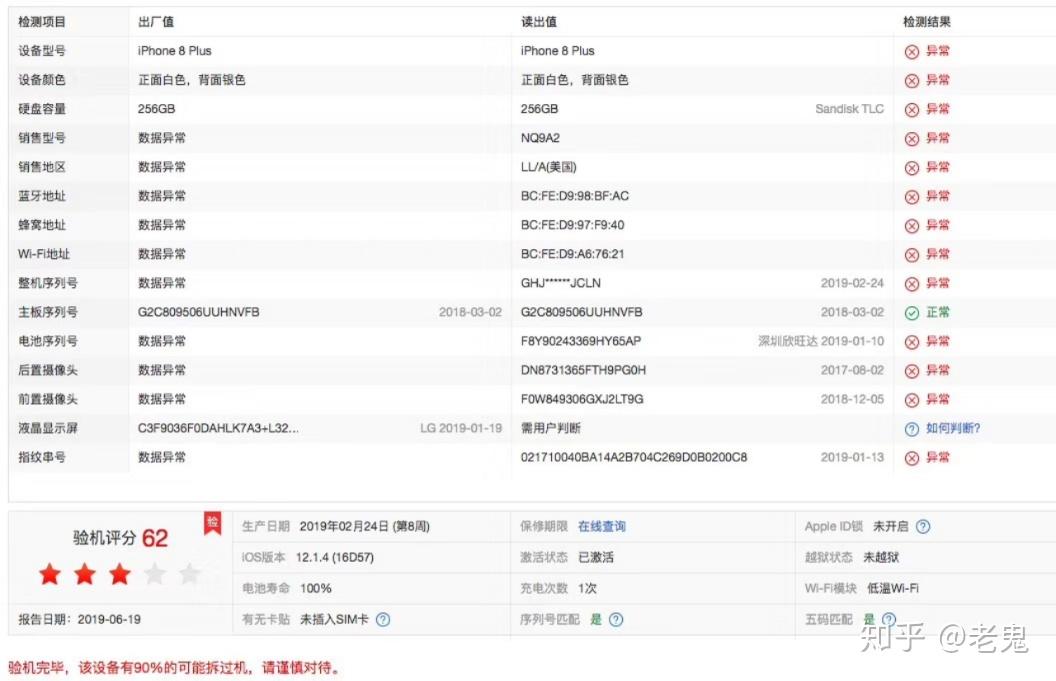Click abnormal status icon in 设备颜色 row

click(x=911, y=81)
